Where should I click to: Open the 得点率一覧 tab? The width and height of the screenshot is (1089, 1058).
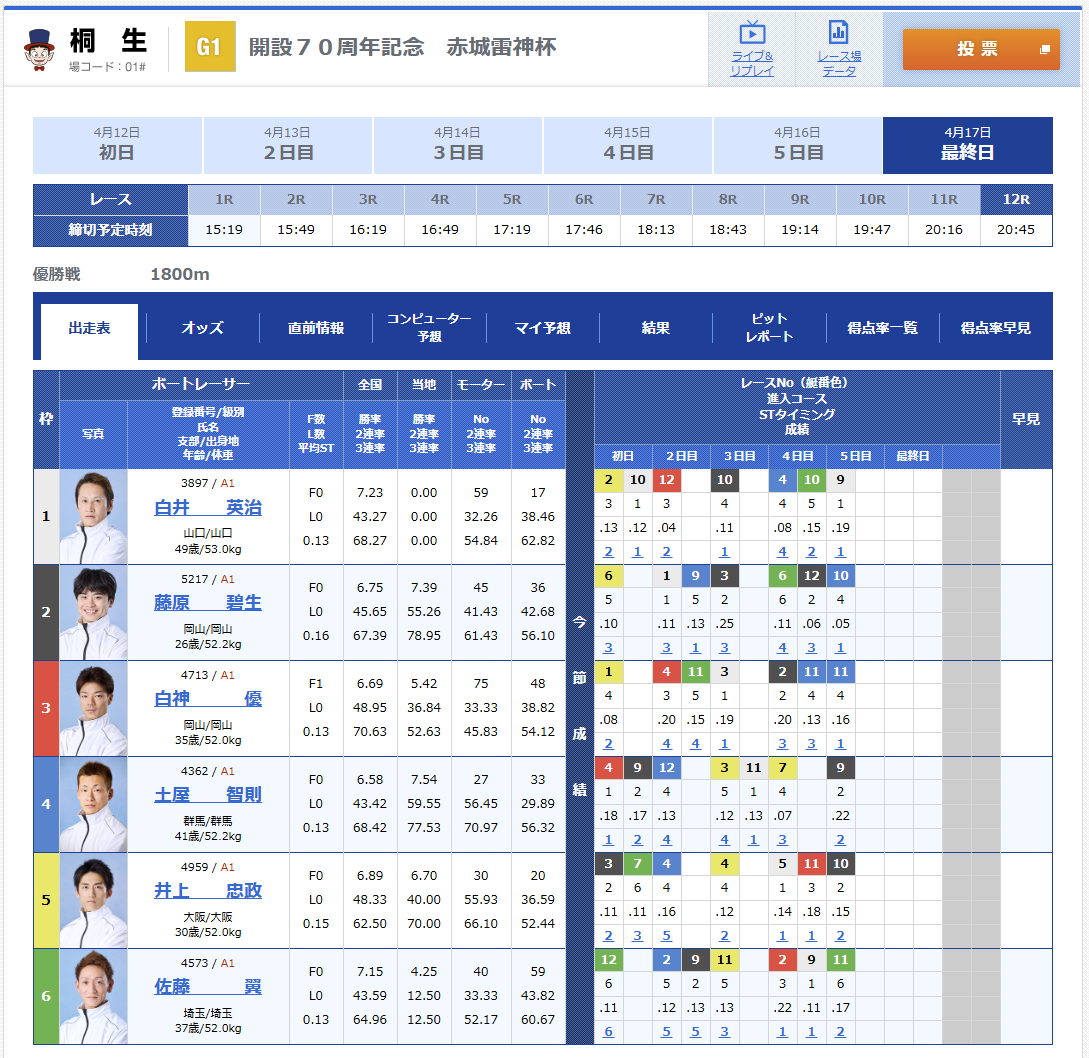(883, 328)
